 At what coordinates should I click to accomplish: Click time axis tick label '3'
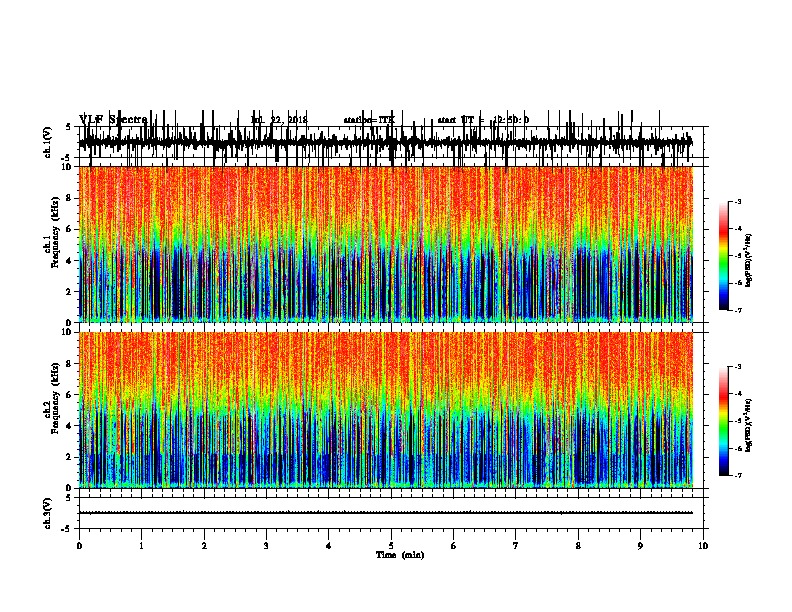[x=266, y=546]
